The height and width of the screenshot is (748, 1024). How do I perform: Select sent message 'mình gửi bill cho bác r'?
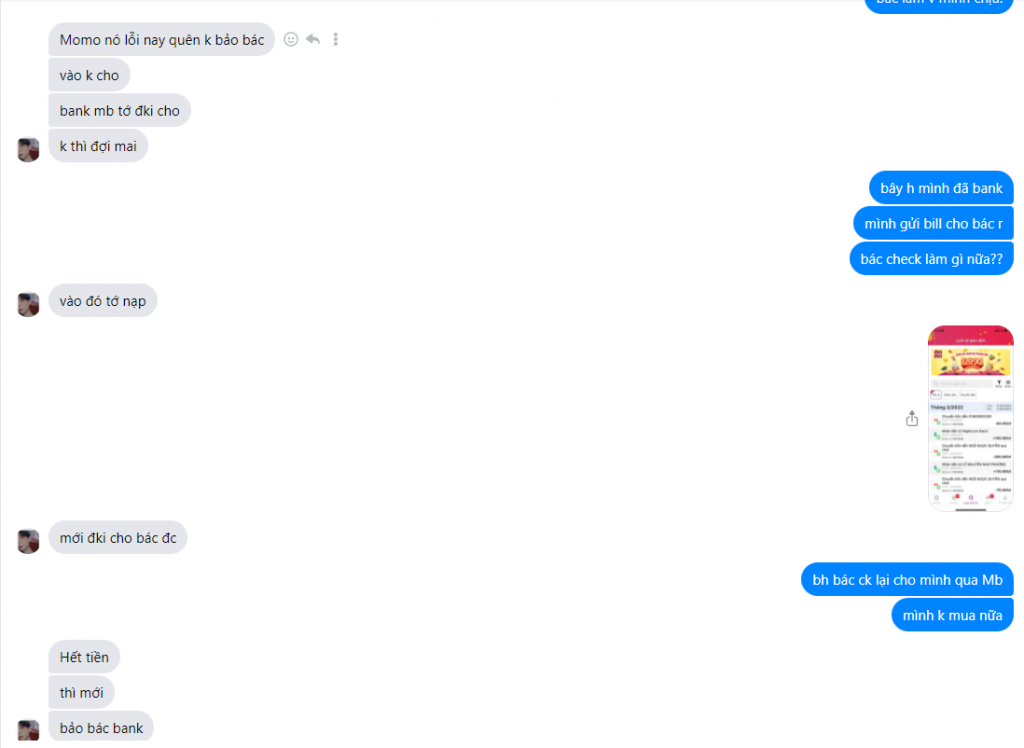pos(933,223)
